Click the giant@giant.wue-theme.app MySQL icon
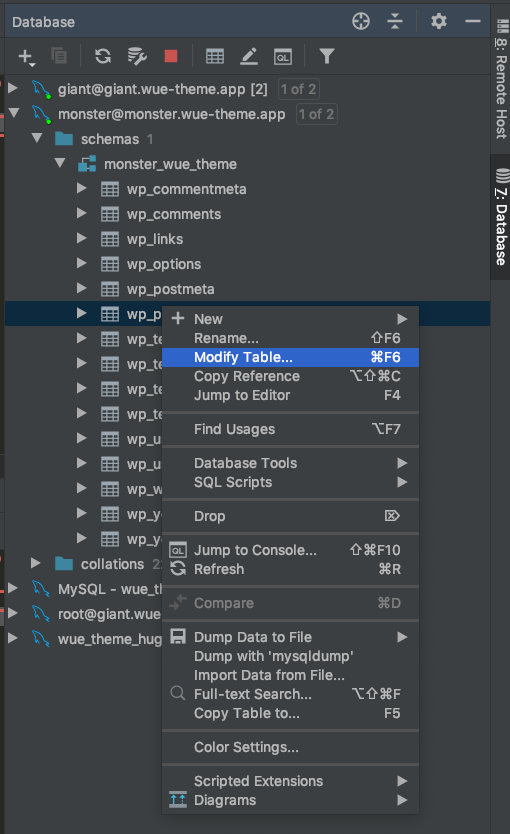 [41, 89]
